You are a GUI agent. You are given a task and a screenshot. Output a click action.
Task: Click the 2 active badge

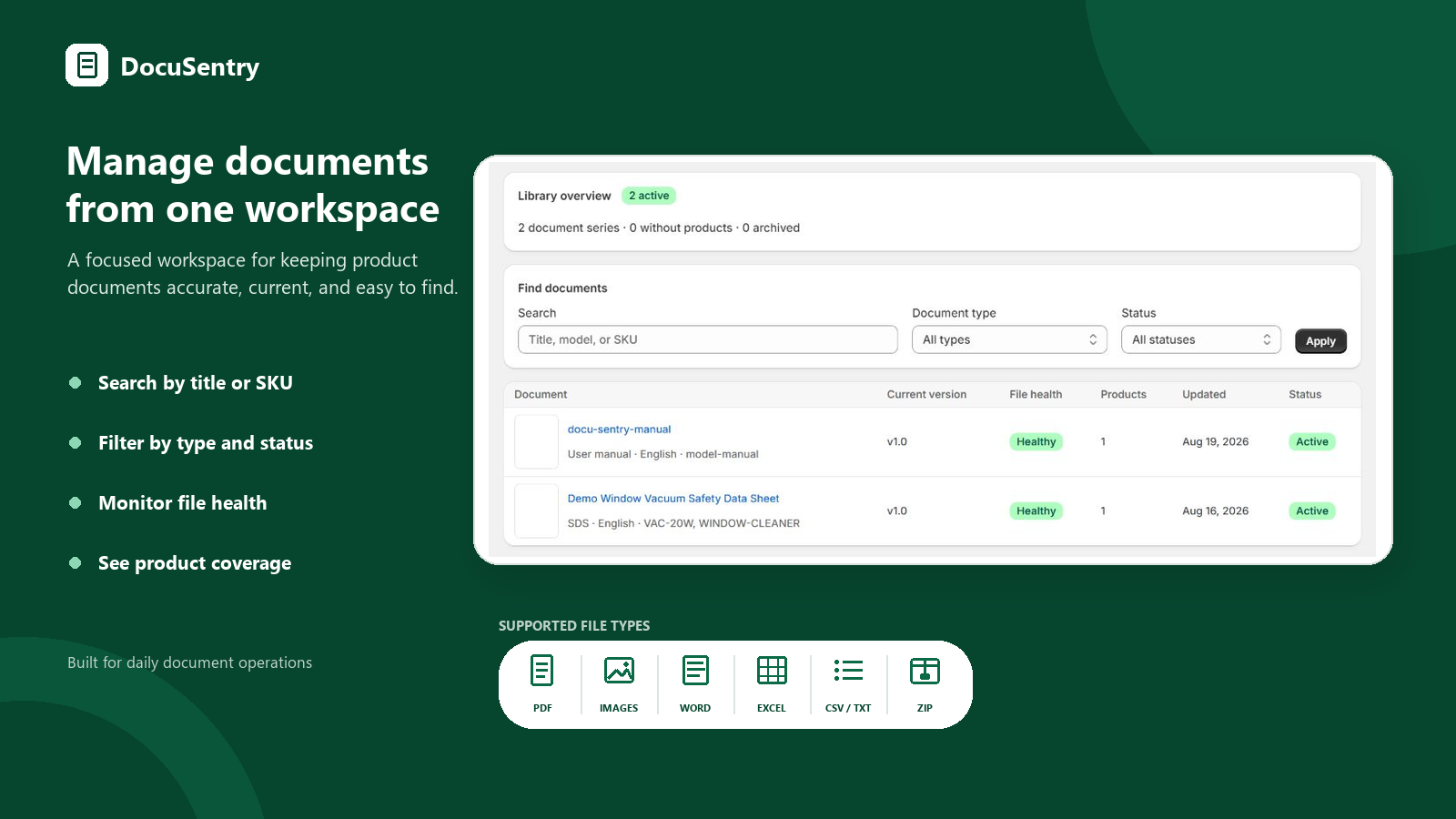649,196
